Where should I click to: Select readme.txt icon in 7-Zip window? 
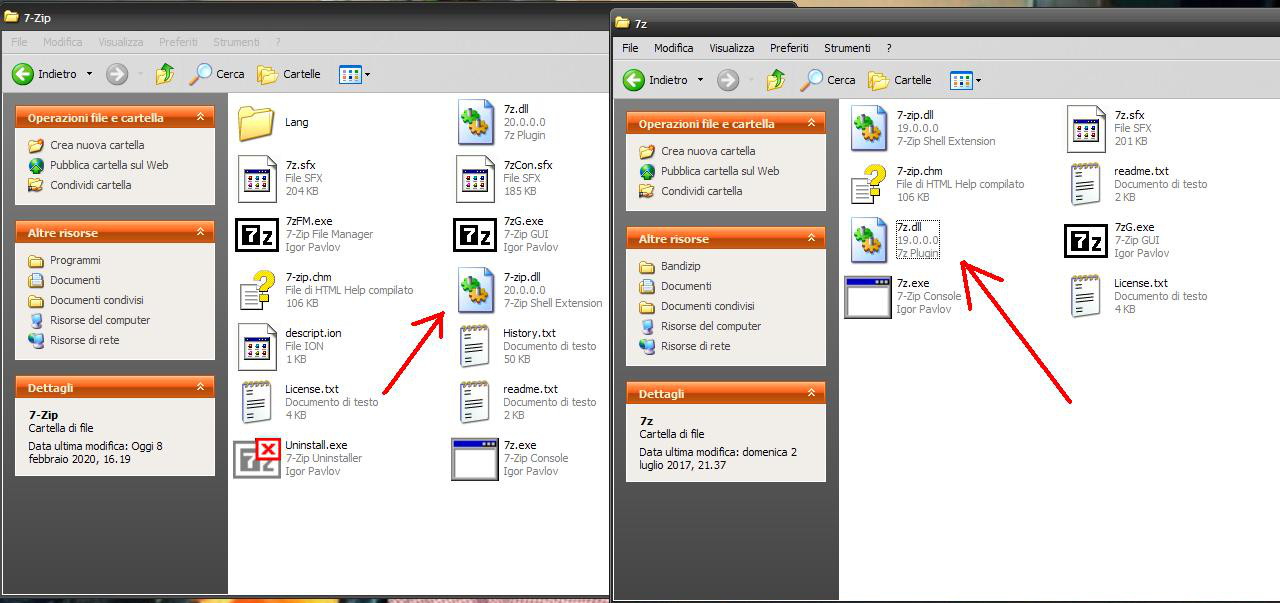[475, 402]
